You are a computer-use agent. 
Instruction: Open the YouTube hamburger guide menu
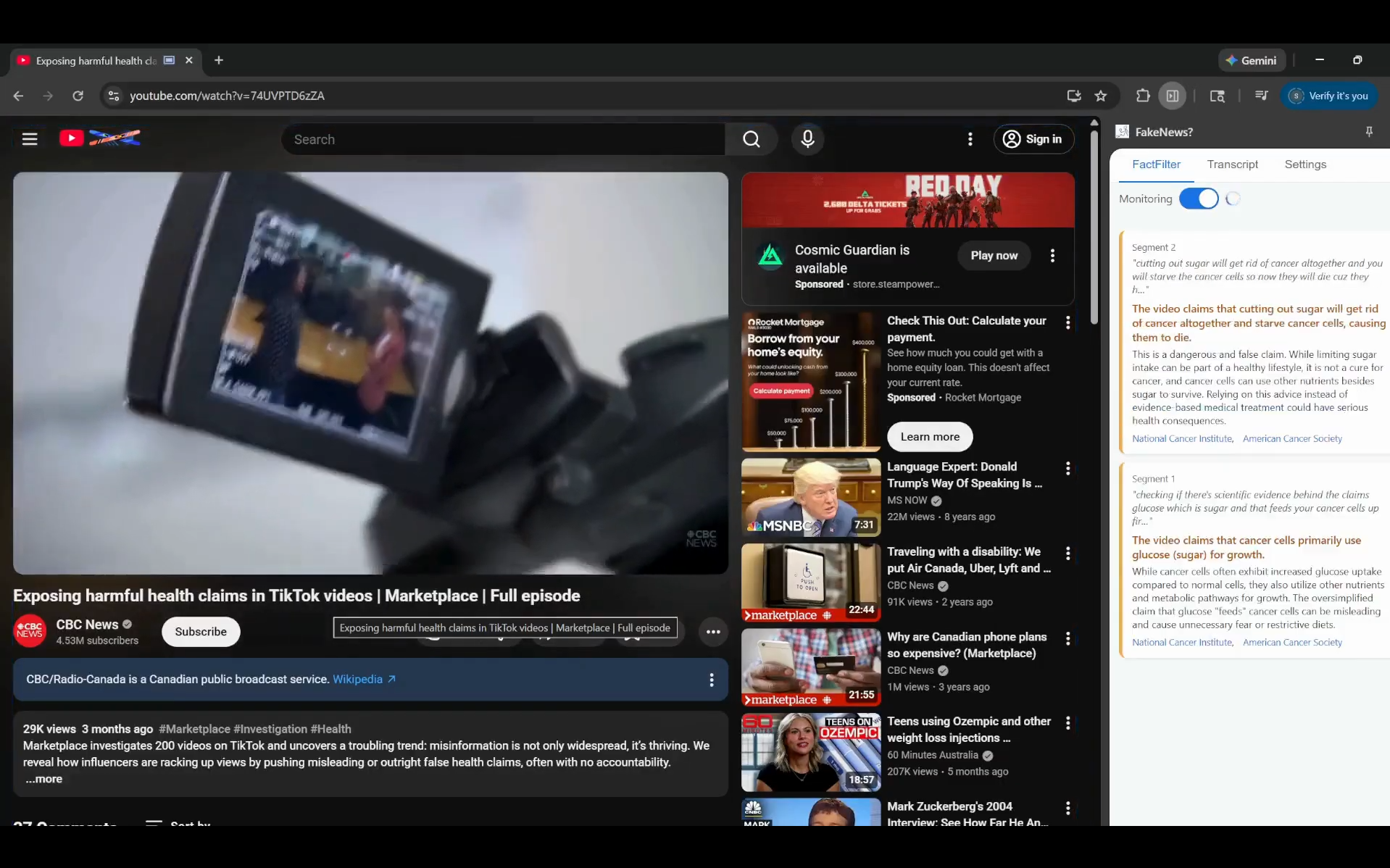(30, 139)
